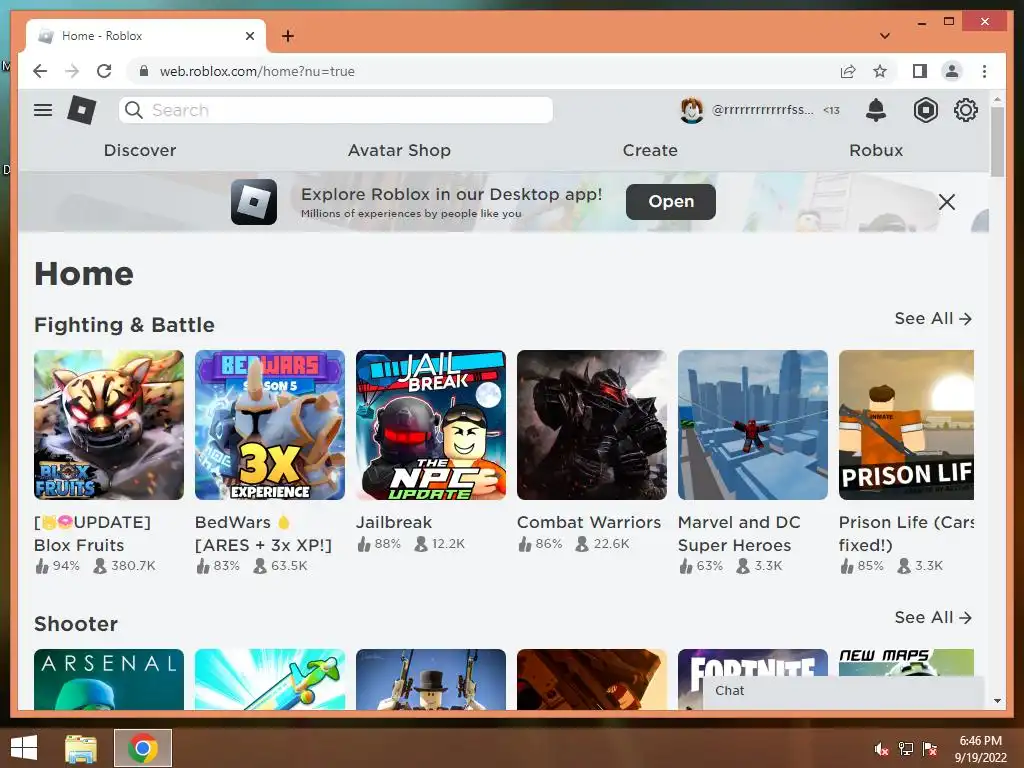See All Shooter games
Image resolution: width=1024 pixels, height=768 pixels.
tap(933, 618)
